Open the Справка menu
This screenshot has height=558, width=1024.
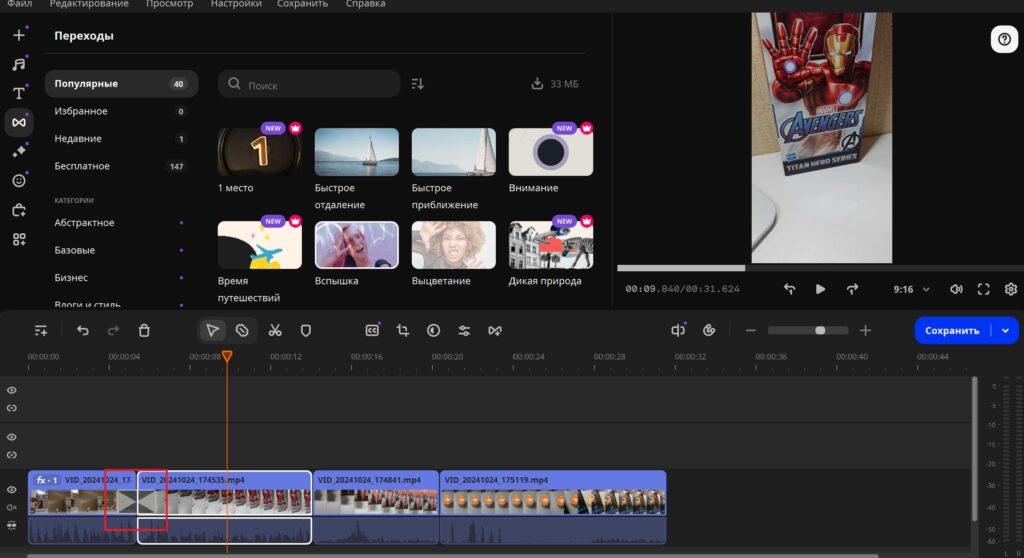[x=365, y=4]
